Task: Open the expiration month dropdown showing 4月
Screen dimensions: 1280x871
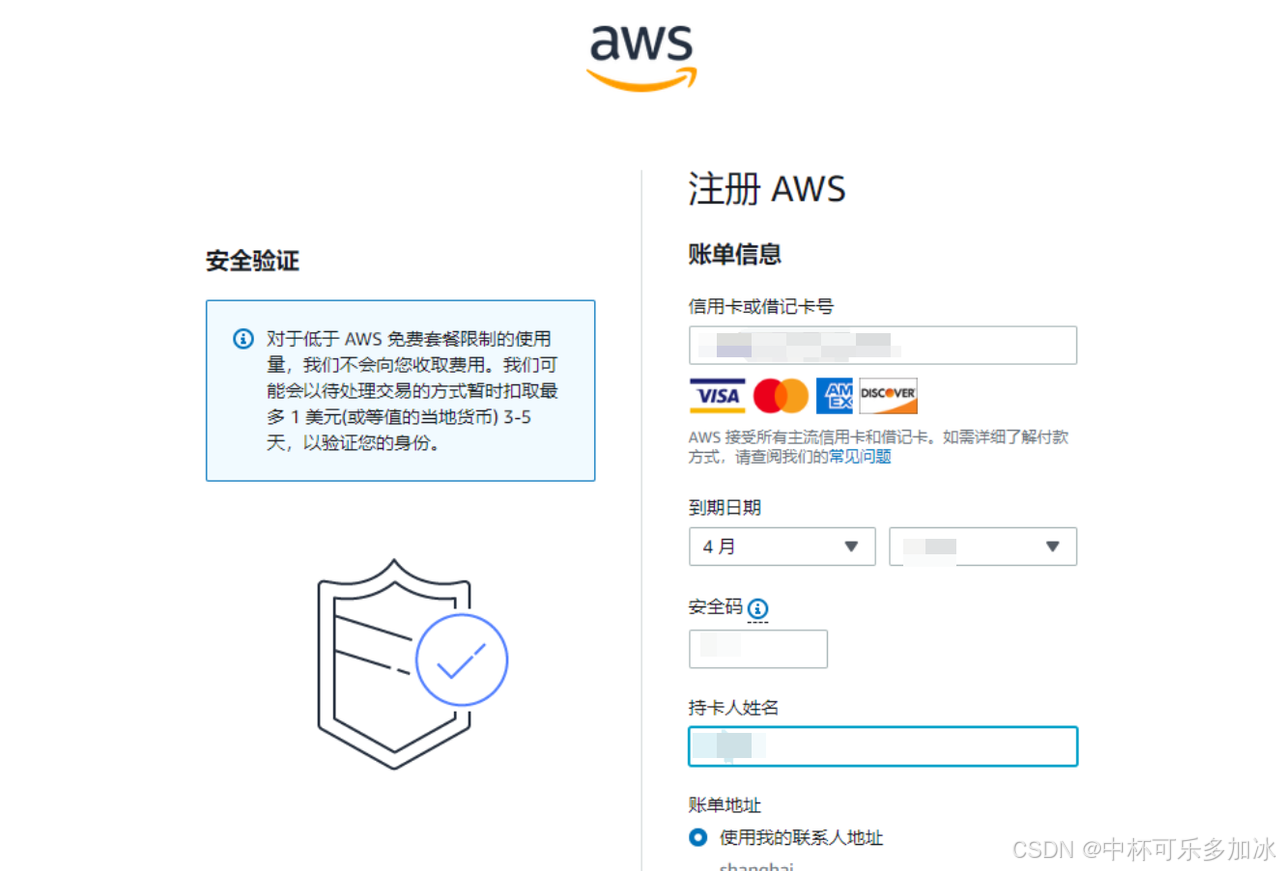Action: [x=782, y=547]
